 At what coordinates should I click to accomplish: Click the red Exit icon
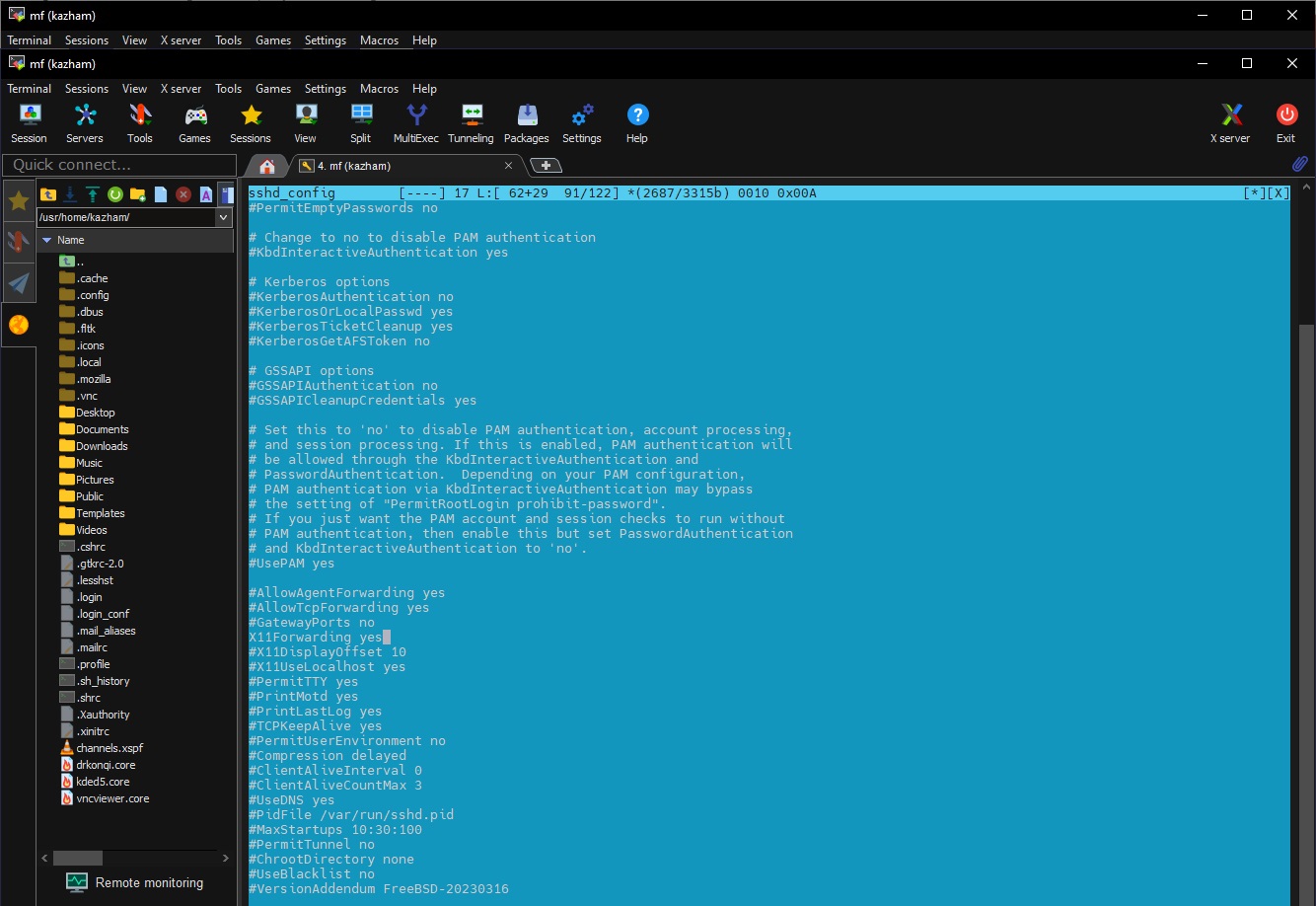(x=1285, y=123)
